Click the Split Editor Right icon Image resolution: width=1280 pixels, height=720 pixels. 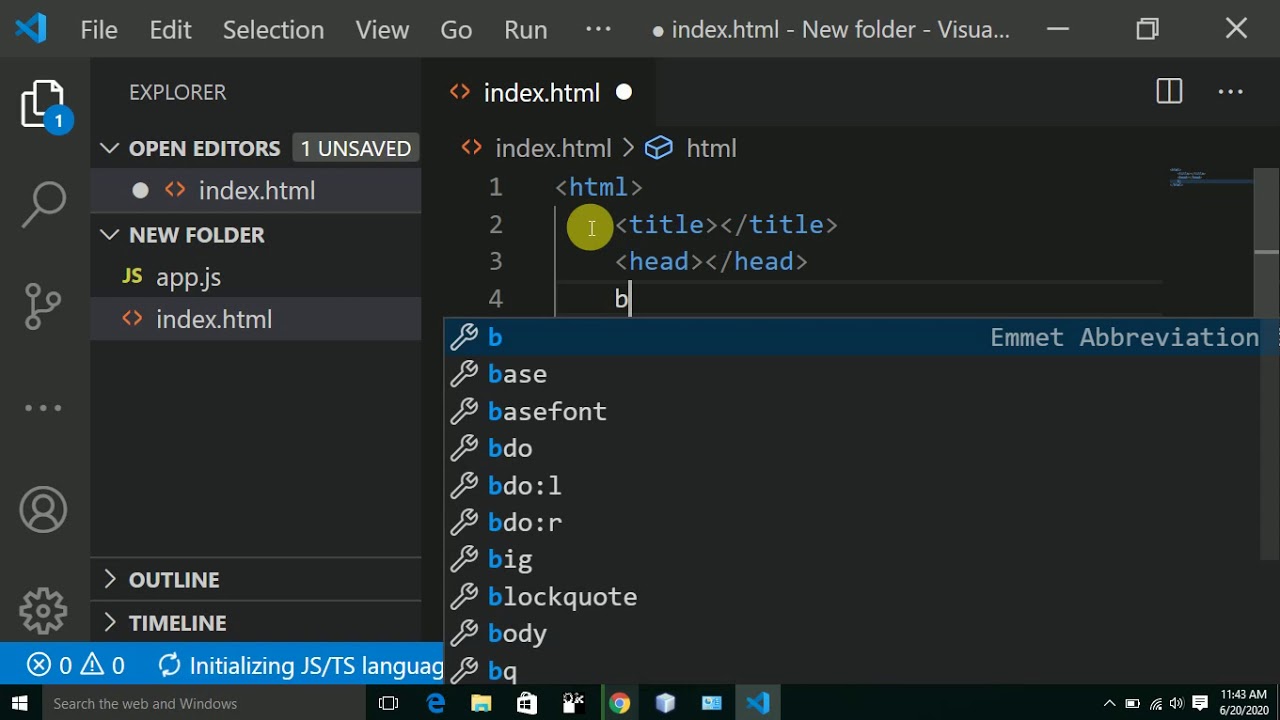tap(1169, 92)
